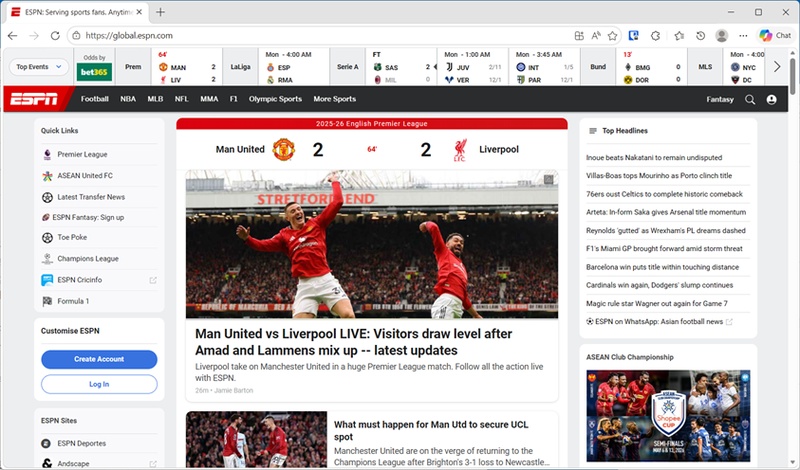Viewport: 800px width, 470px height.
Task: Open Man Utd UCL spot article thumbnail
Action: pyautogui.click(x=257, y=439)
